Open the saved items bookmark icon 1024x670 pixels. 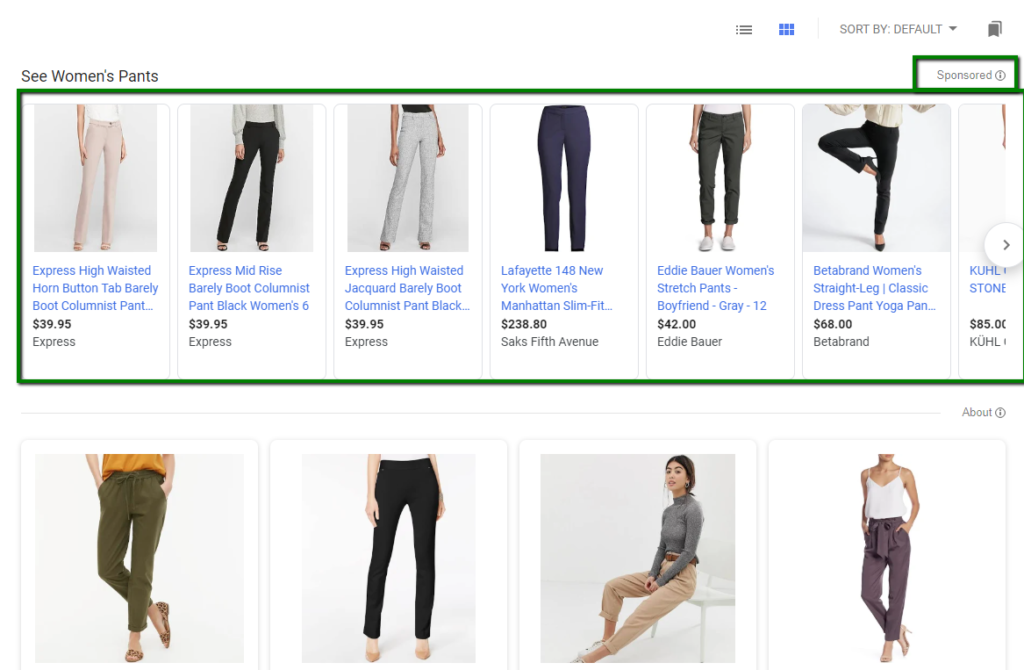994,29
